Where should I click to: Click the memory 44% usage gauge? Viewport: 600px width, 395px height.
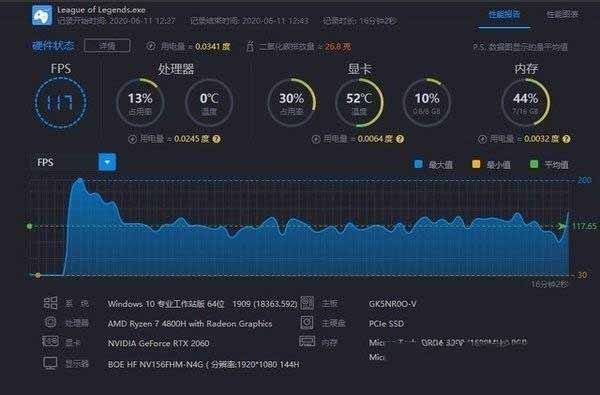pyautogui.click(x=526, y=103)
